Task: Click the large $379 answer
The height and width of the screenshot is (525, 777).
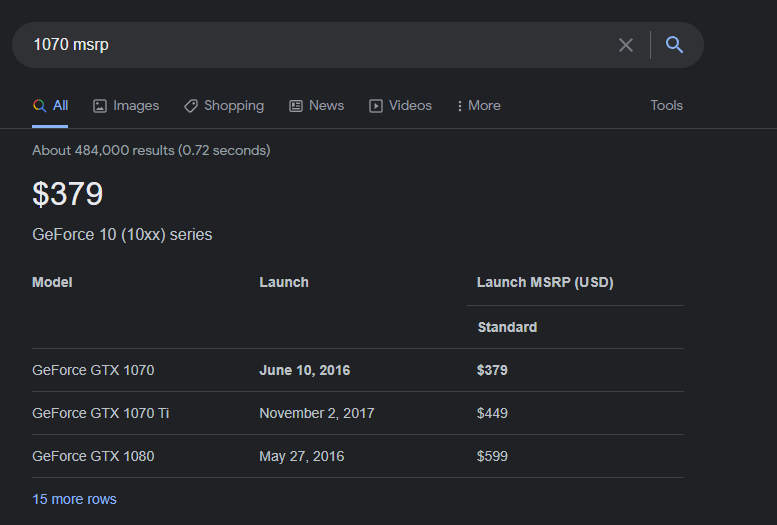Action: point(67,194)
